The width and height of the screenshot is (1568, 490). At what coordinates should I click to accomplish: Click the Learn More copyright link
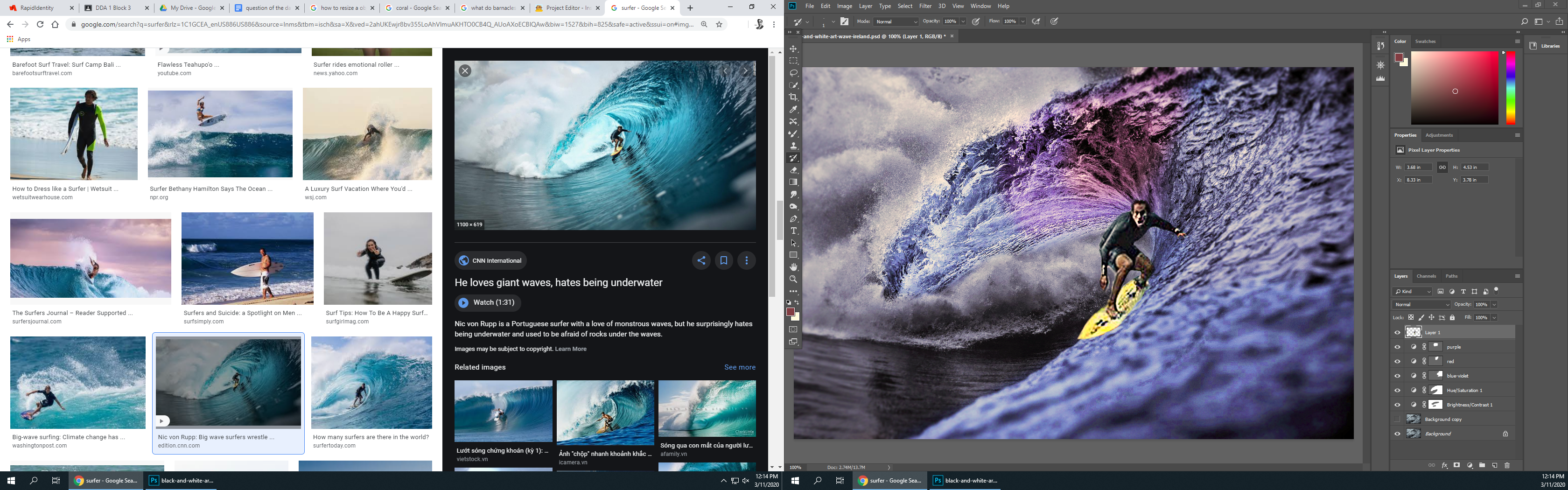pyautogui.click(x=570, y=349)
